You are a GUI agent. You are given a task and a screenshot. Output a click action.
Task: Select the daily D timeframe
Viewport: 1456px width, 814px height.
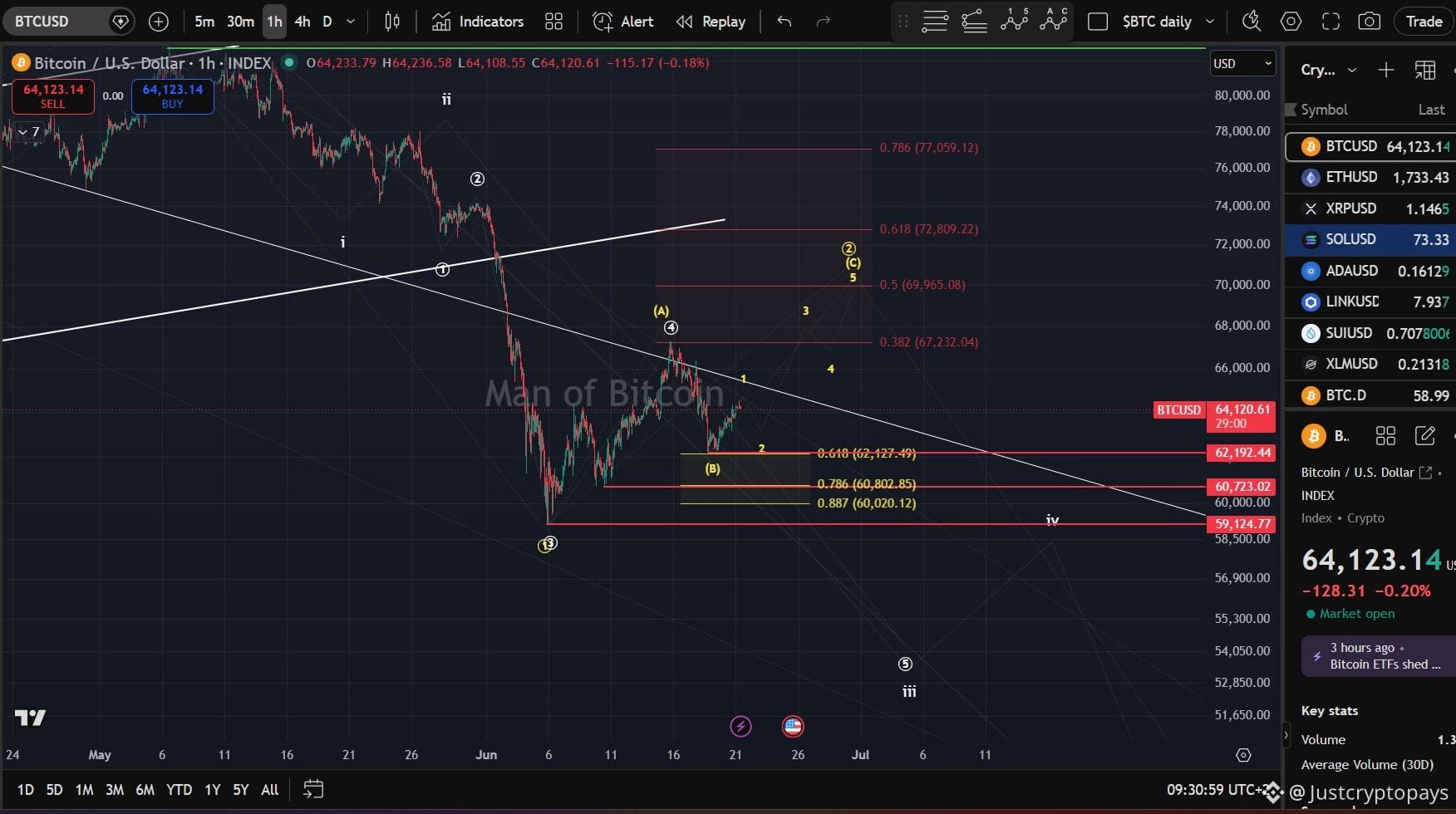point(327,22)
